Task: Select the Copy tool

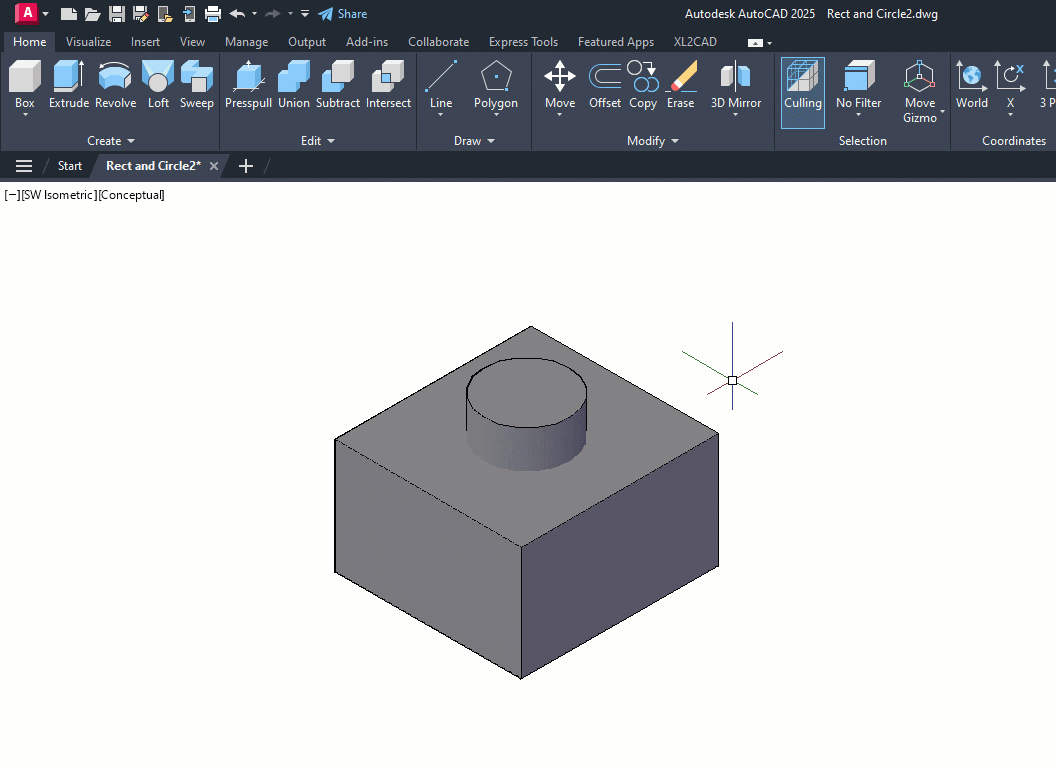Action: tap(643, 84)
